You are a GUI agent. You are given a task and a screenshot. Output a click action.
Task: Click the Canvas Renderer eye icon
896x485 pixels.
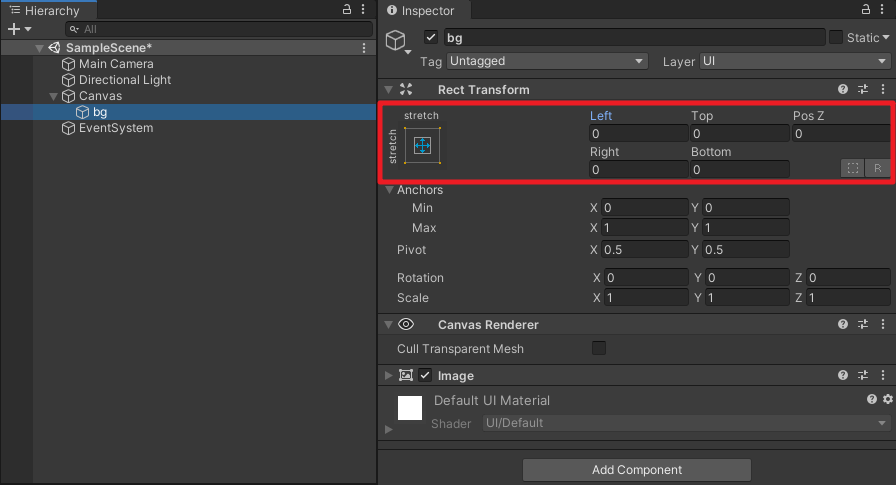click(x=406, y=324)
